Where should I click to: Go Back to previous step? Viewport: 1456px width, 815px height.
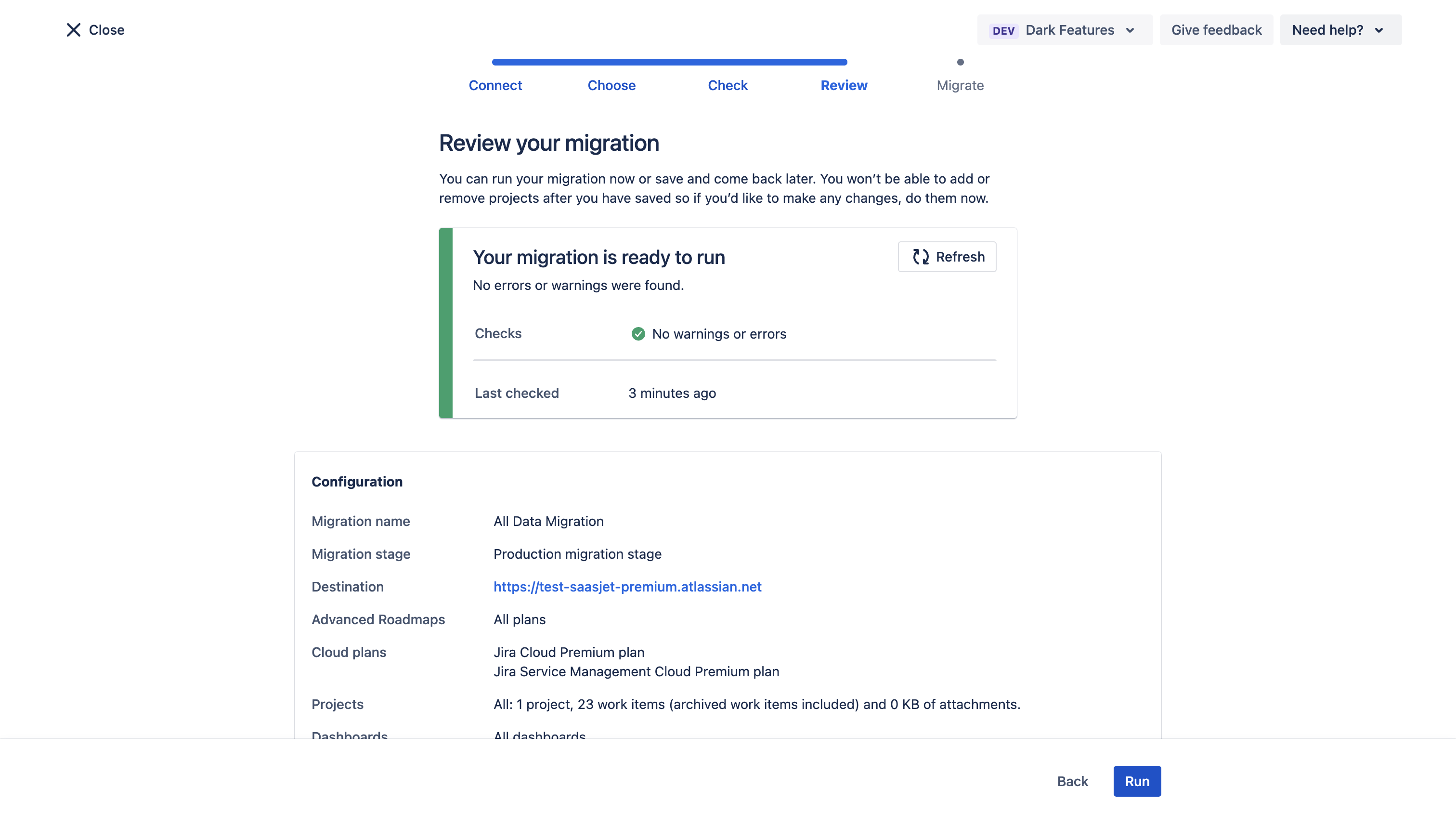(x=1072, y=781)
